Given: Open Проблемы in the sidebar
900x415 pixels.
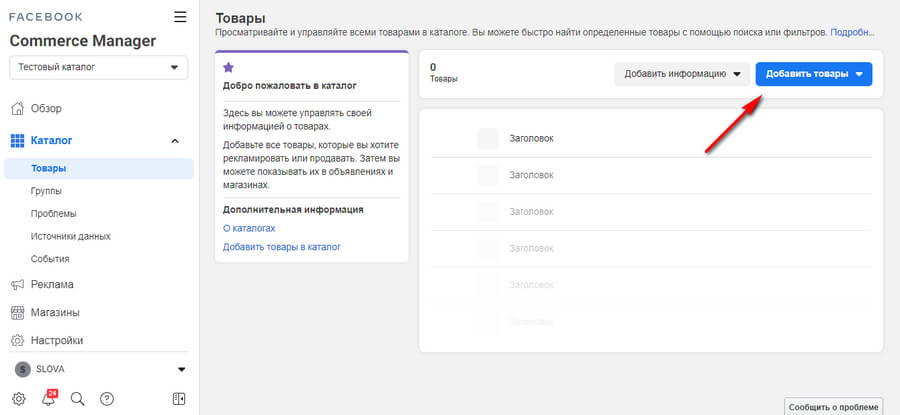Looking at the screenshot, I should pos(54,213).
